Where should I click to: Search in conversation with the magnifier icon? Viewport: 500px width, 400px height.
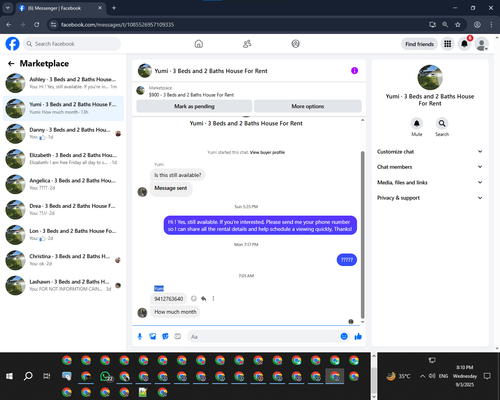[x=442, y=123]
